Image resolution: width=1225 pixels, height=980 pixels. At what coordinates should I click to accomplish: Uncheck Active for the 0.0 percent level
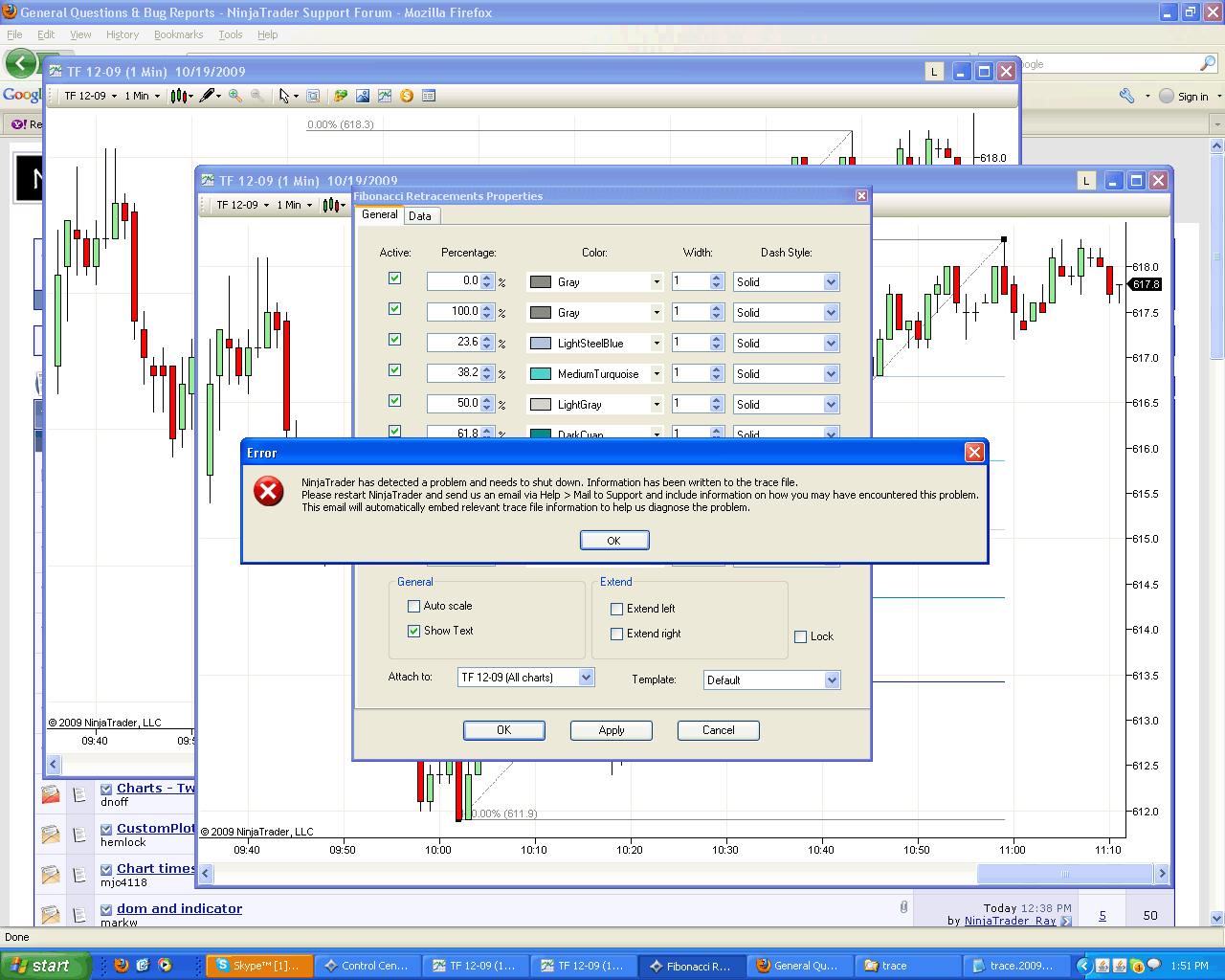click(x=394, y=278)
